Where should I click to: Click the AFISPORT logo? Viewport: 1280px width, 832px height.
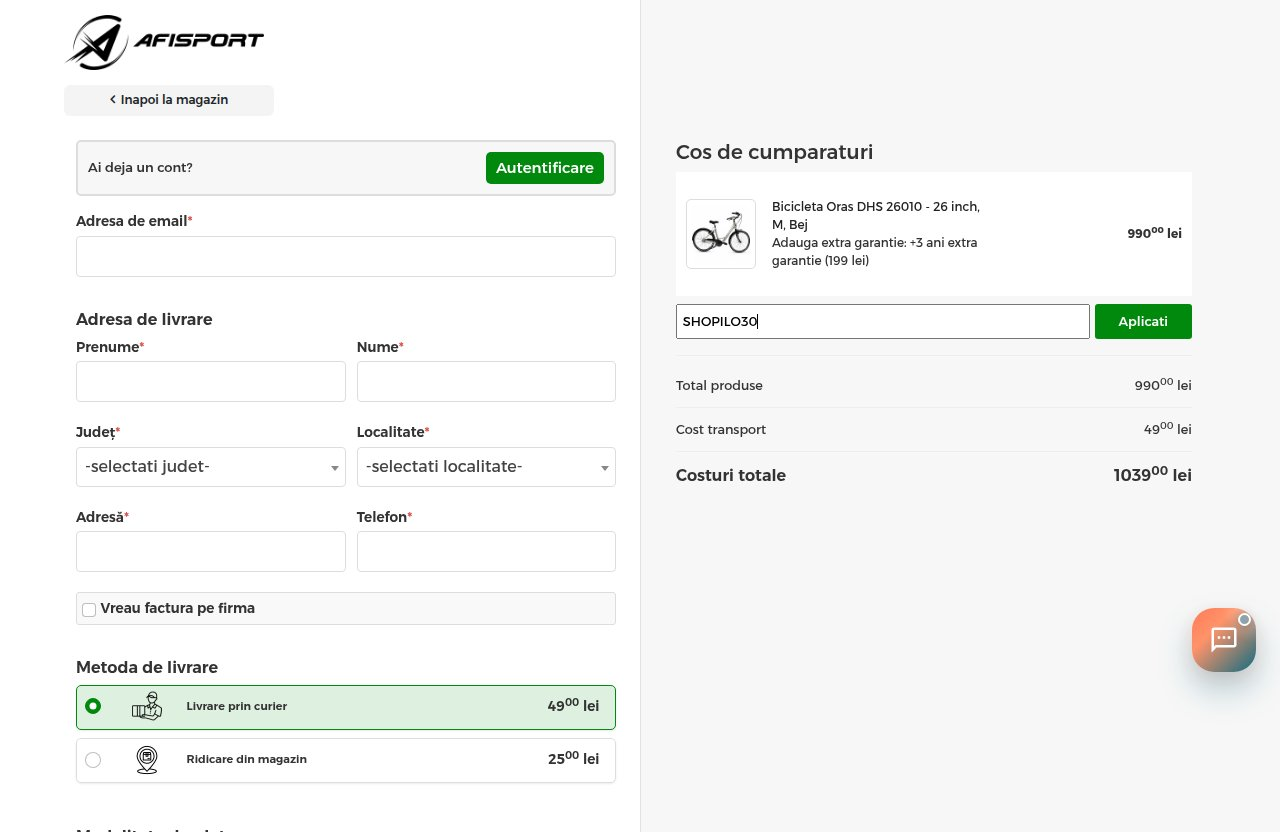(x=164, y=42)
